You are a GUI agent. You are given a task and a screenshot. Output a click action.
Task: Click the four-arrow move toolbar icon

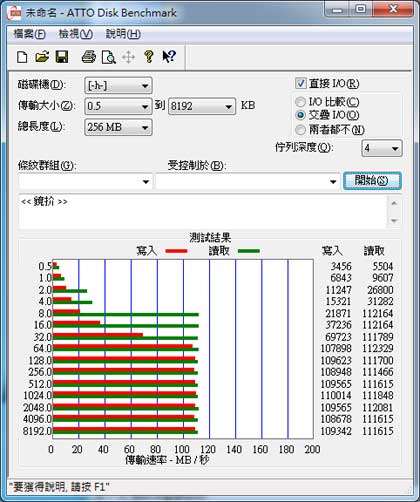point(128,57)
